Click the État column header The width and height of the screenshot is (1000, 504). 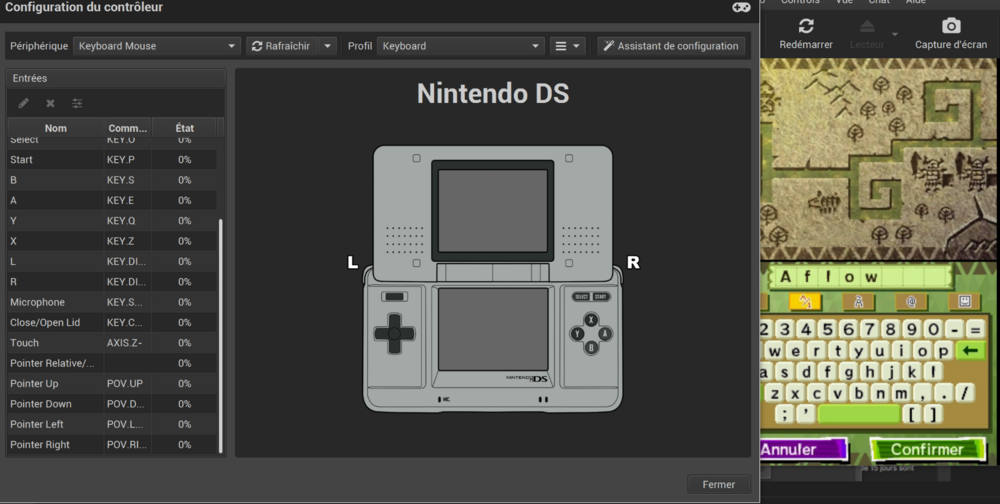pos(184,128)
